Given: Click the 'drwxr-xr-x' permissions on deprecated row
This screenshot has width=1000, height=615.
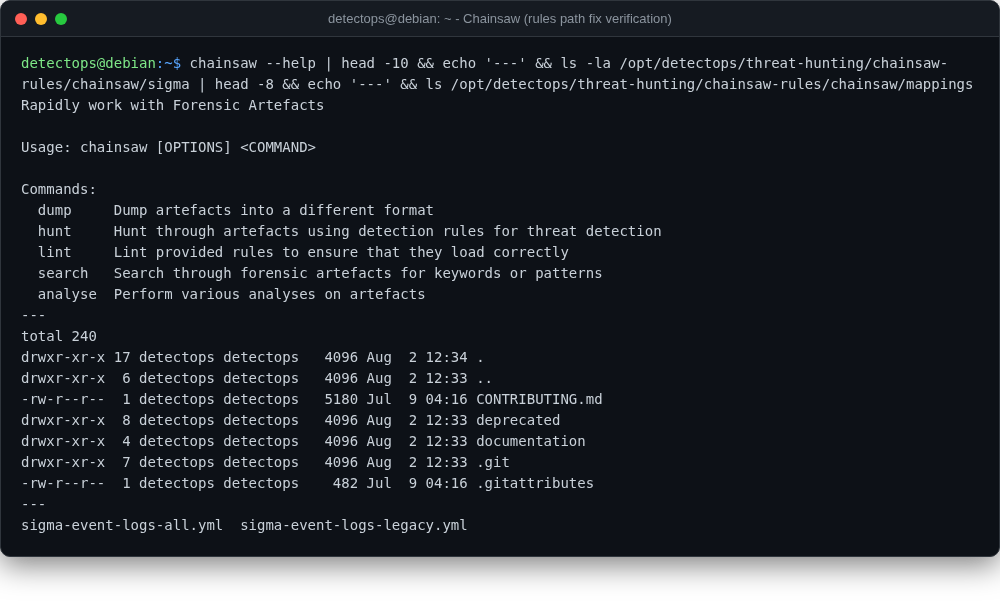Looking at the screenshot, I should point(62,421).
